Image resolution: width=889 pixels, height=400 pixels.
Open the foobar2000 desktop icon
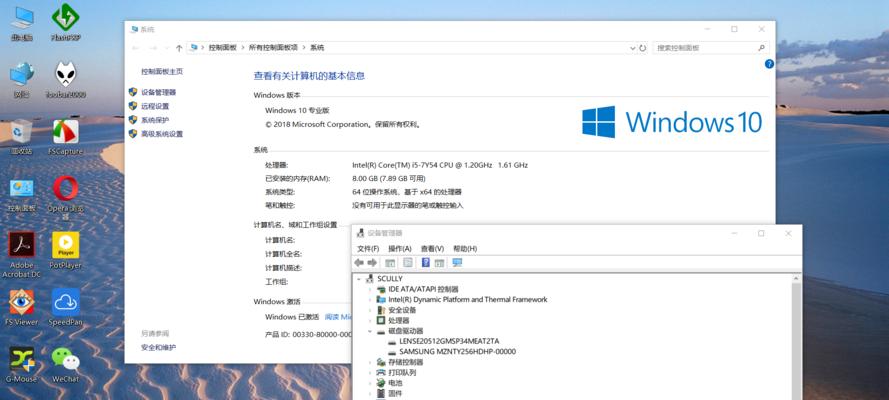pos(65,80)
